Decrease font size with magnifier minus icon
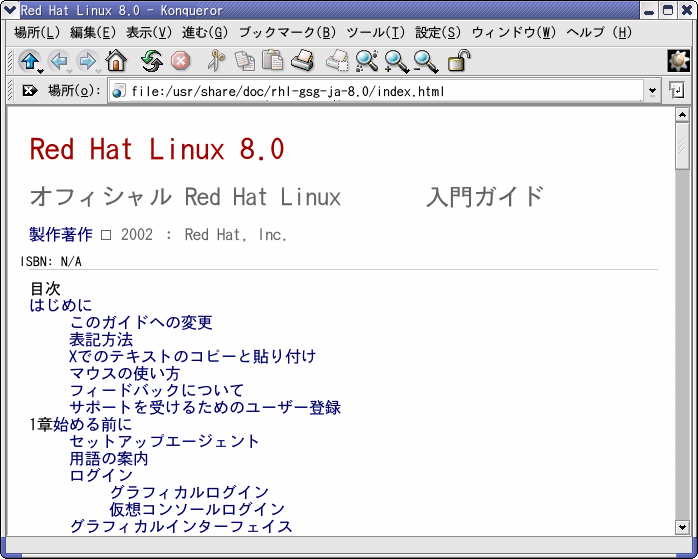 tap(426, 61)
